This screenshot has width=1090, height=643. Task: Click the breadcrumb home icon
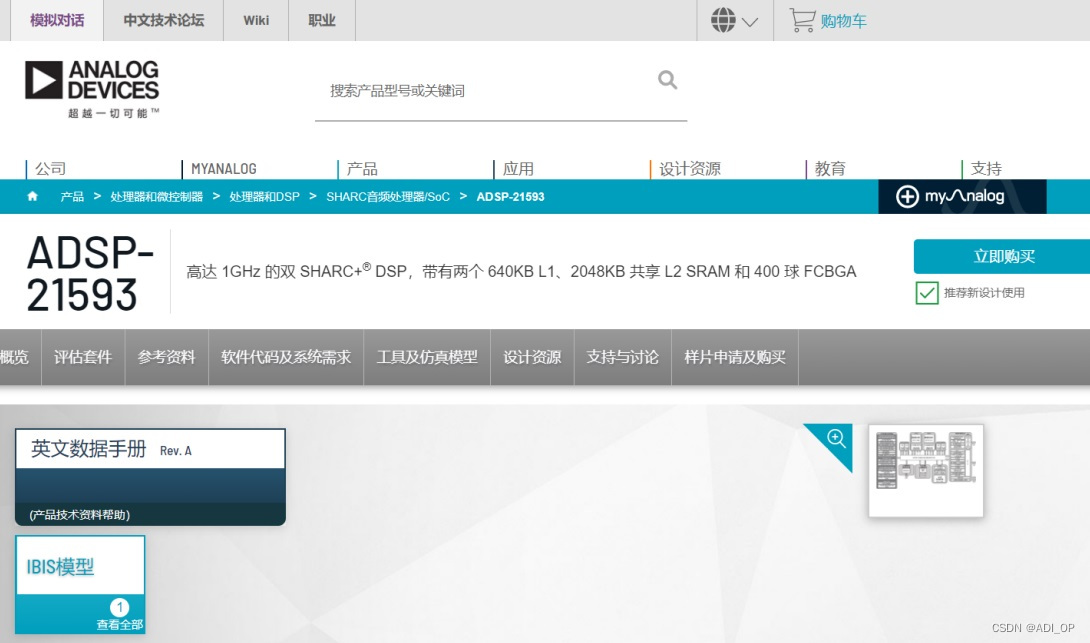(32, 196)
